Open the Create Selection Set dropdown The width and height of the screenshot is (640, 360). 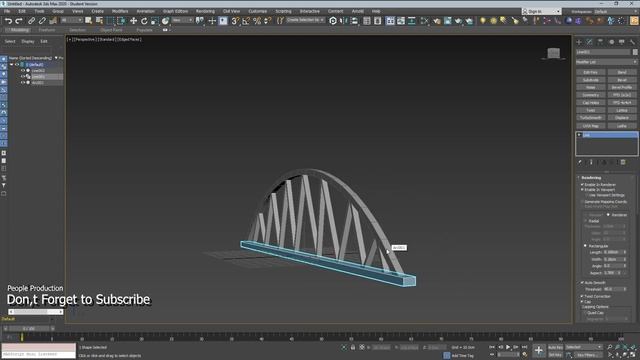pyautogui.click(x=305, y=20)
